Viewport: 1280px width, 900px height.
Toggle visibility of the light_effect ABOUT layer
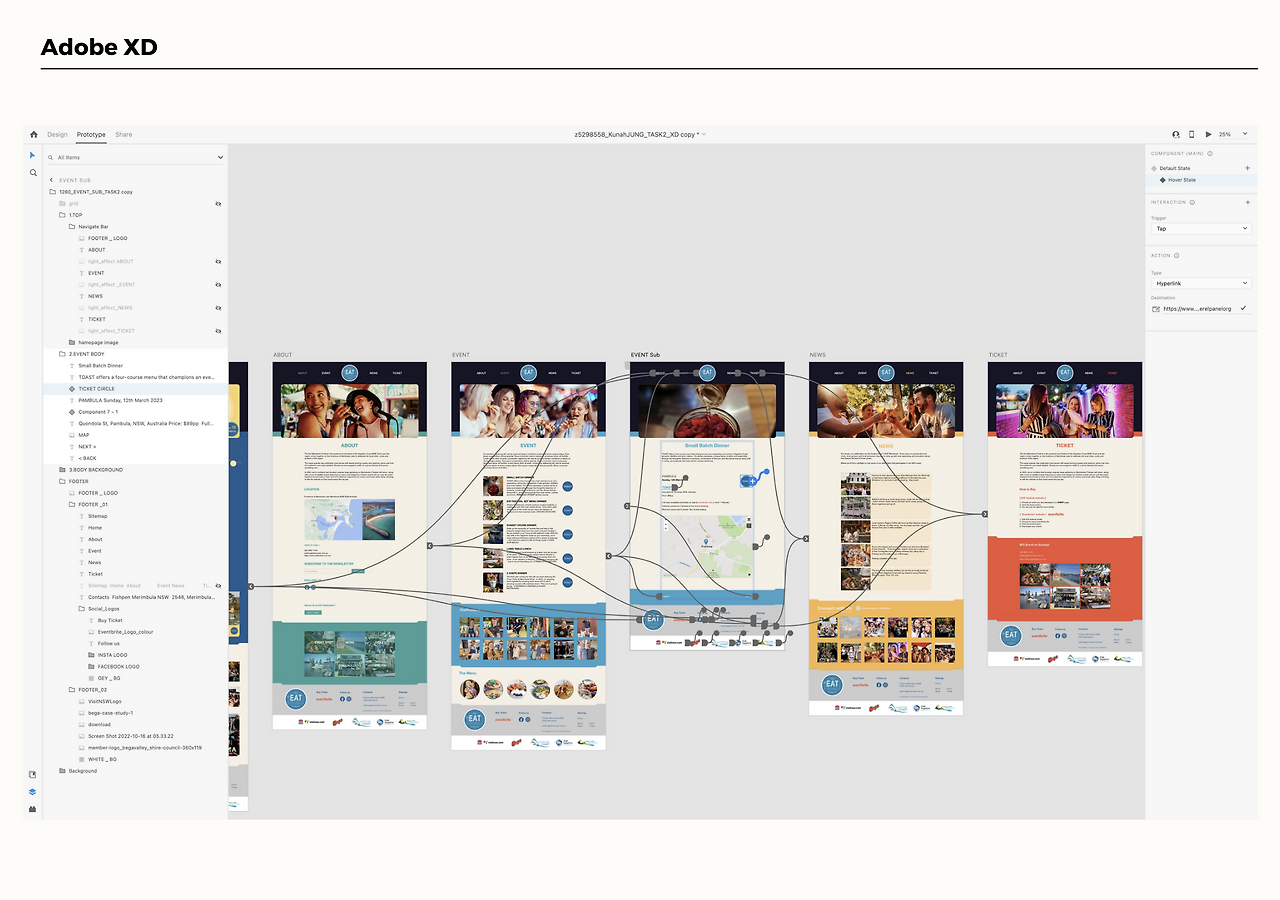point(218,261)
